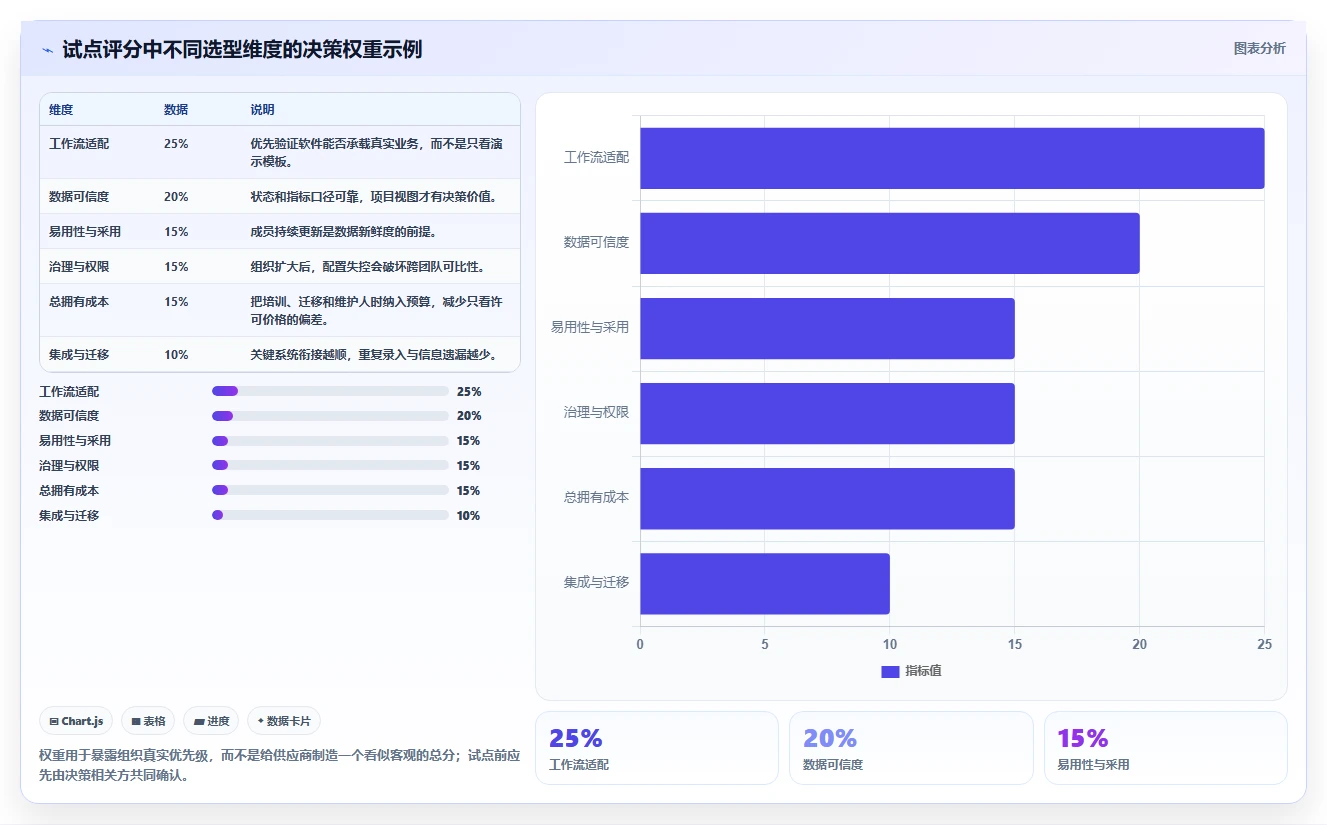This screenshot has width=1327, height=825.
Task: Click the 图表分析 label in the header
Action: [1259, 48]
